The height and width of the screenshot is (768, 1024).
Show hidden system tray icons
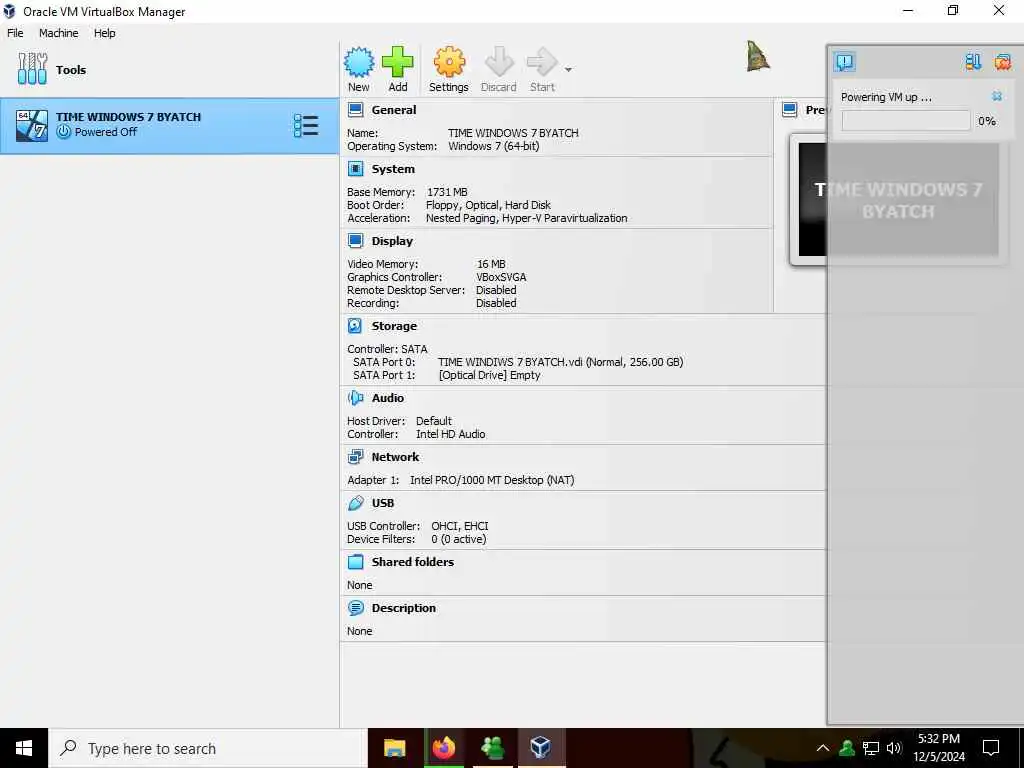(x=823, y=748)
